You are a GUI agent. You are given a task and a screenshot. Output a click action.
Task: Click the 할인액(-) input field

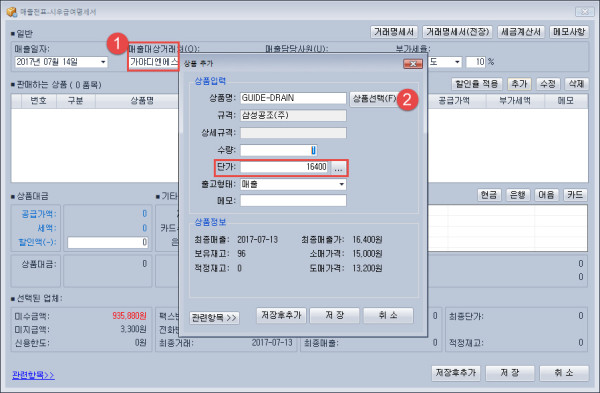click(108, 242)
